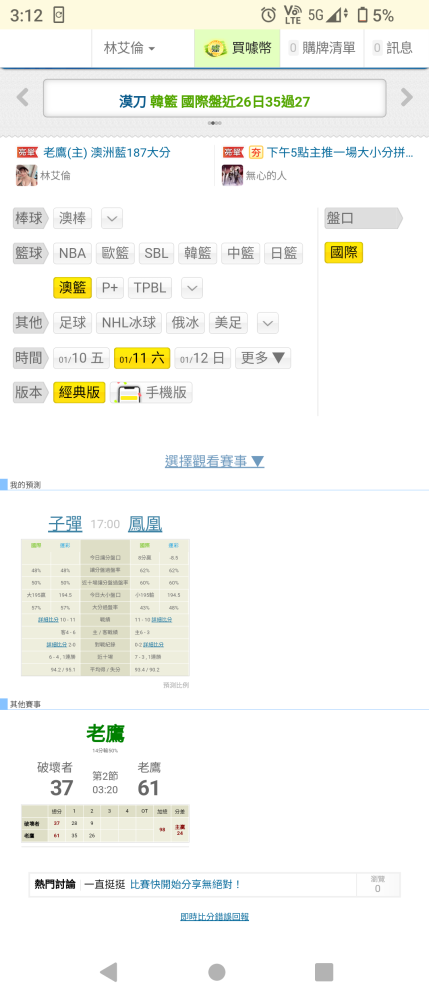Select the 韓籃 league
Screen dimensions: 429x1000
198,253
